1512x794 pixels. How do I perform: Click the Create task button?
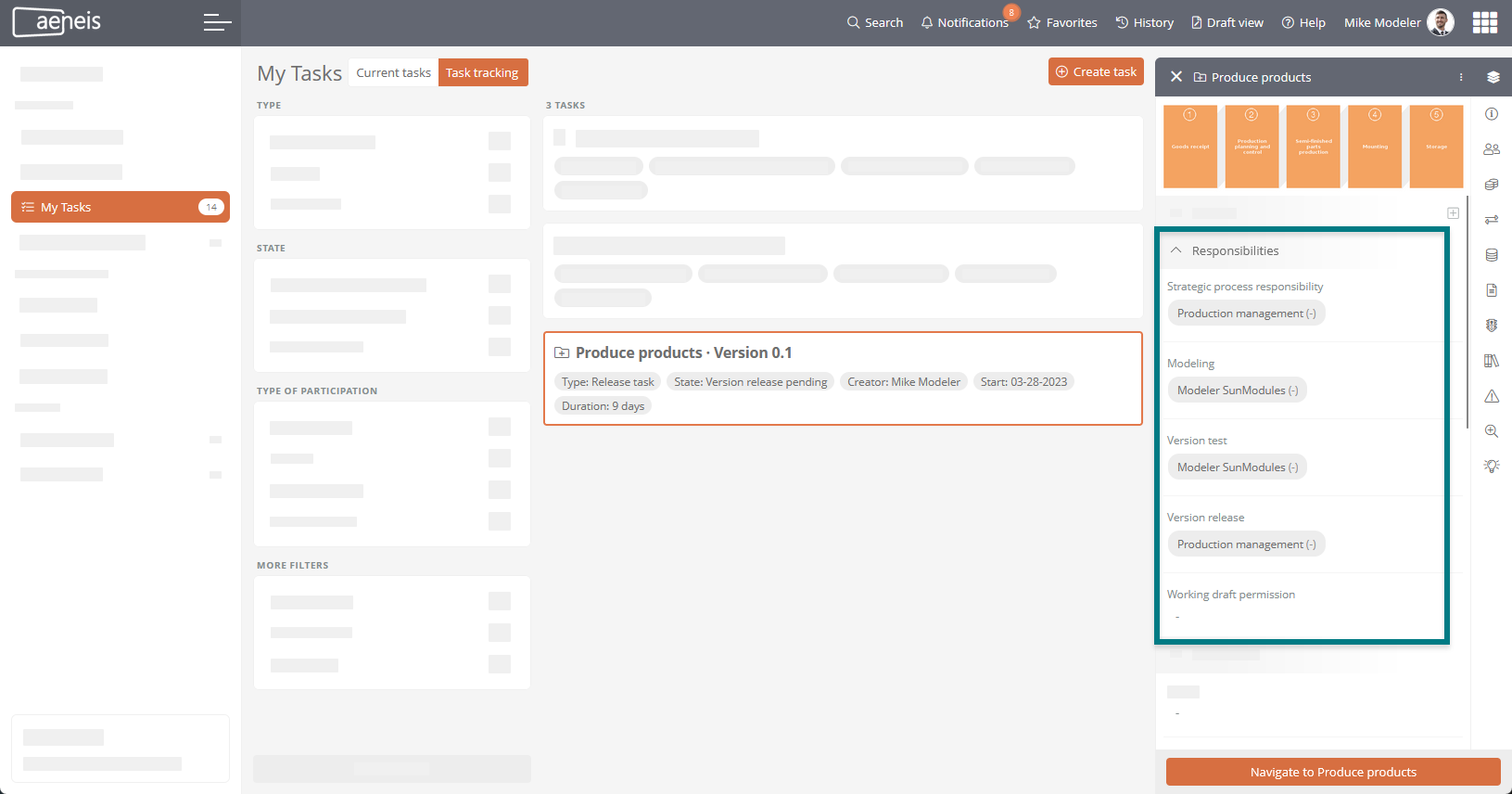[1096, 71]
